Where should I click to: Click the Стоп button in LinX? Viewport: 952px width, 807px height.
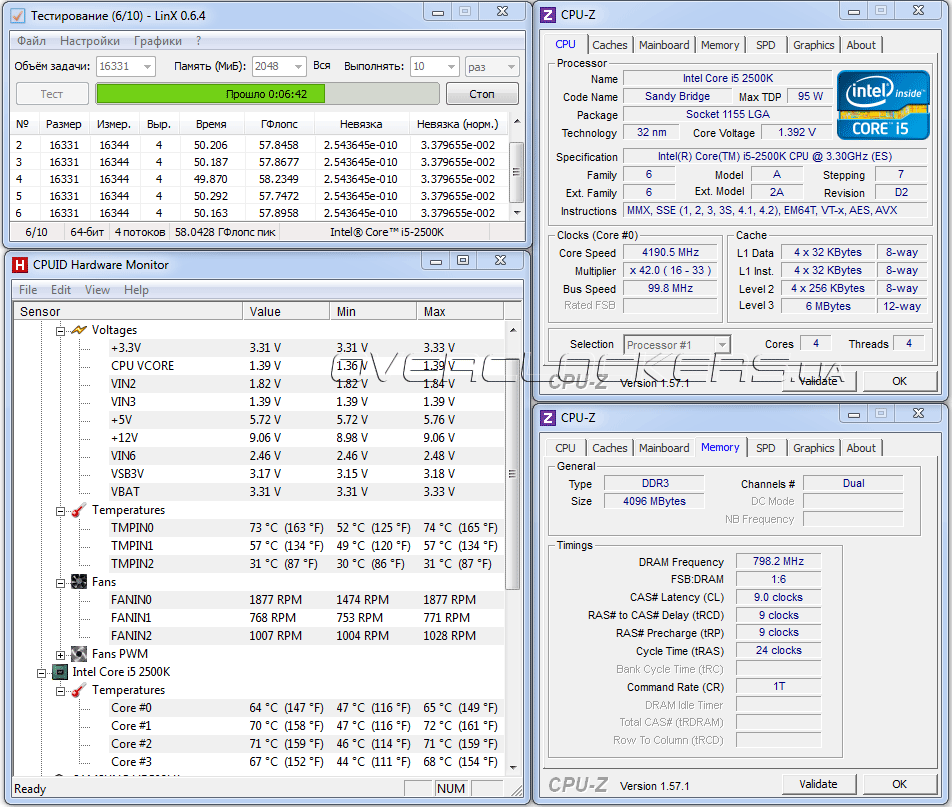click(x=482, y=94)
